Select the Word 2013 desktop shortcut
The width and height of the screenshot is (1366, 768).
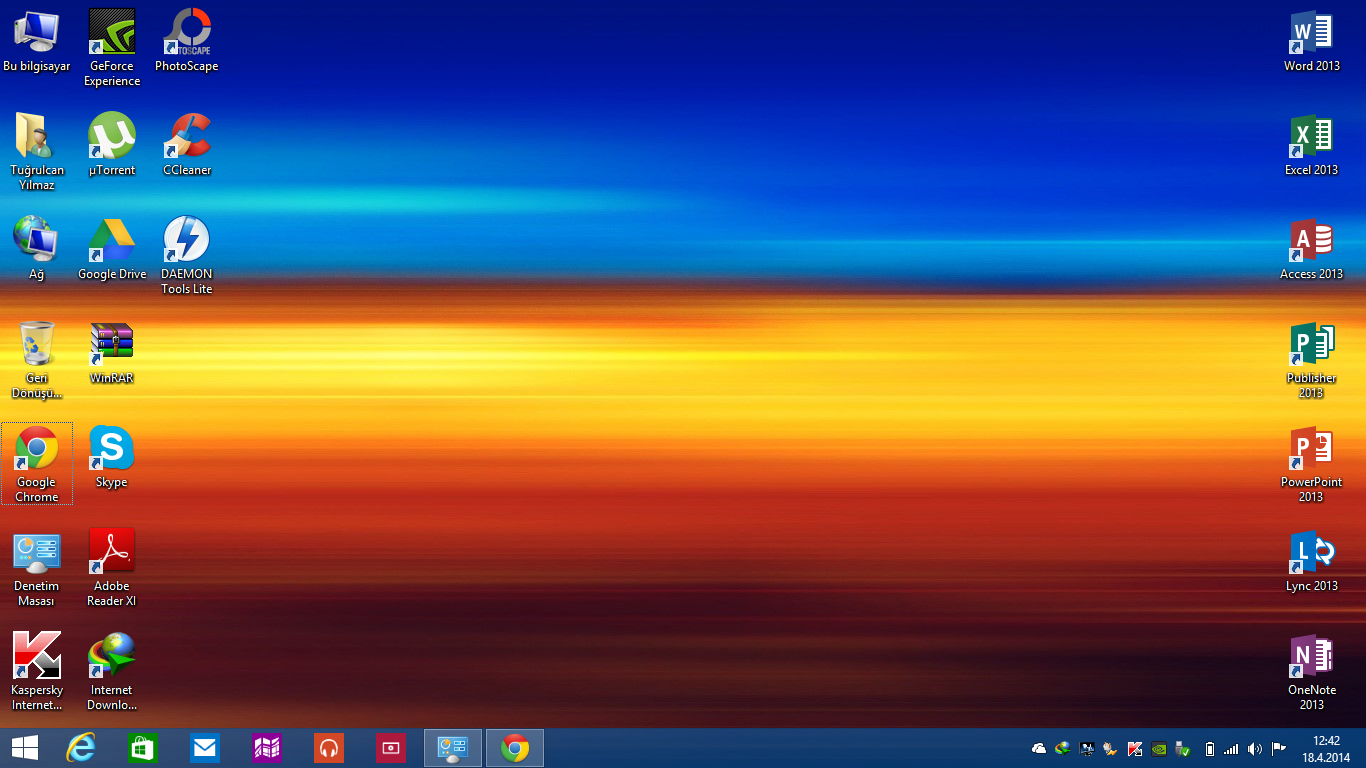tap(1311, 41)
